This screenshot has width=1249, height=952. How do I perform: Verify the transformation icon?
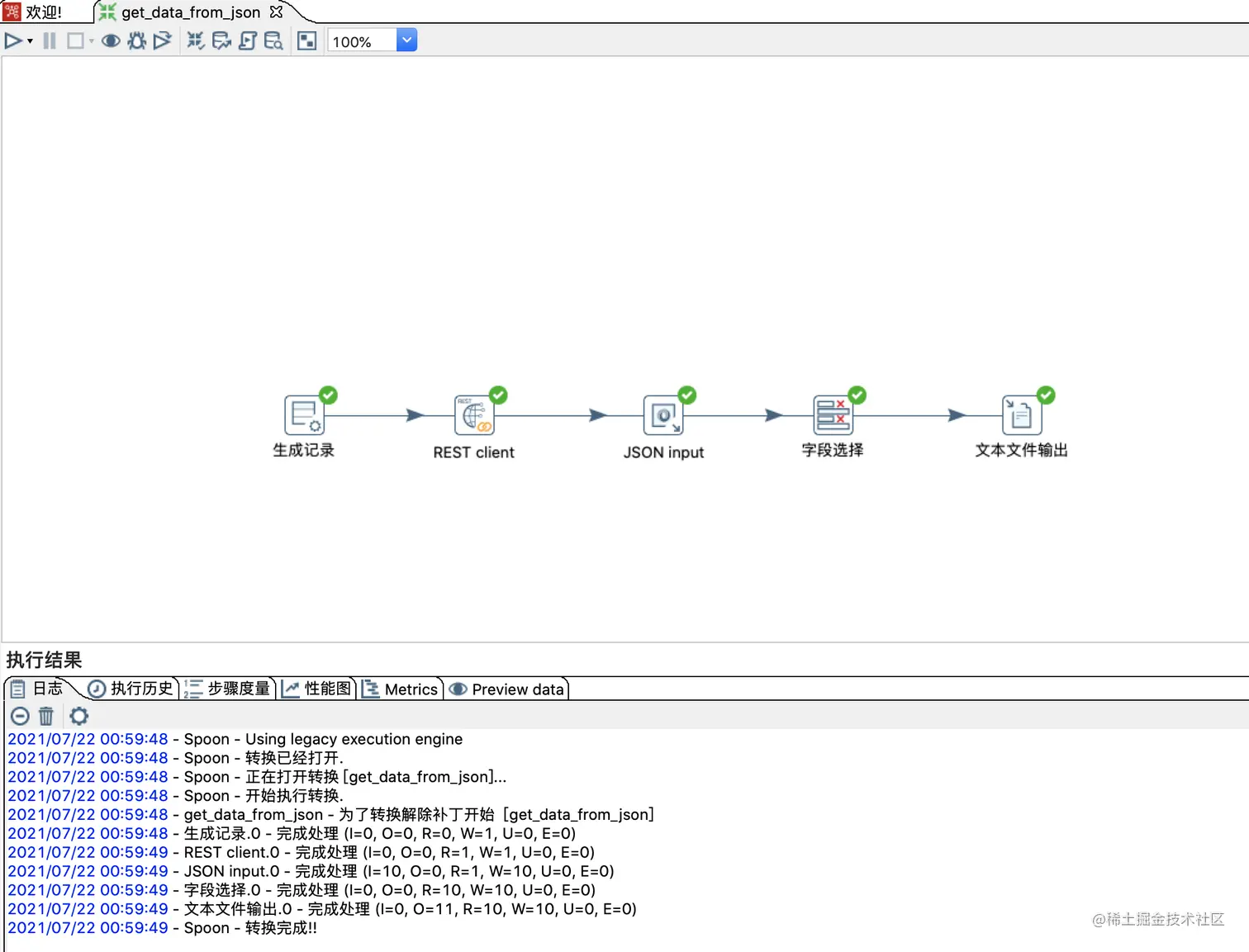(x=196, y=40)
